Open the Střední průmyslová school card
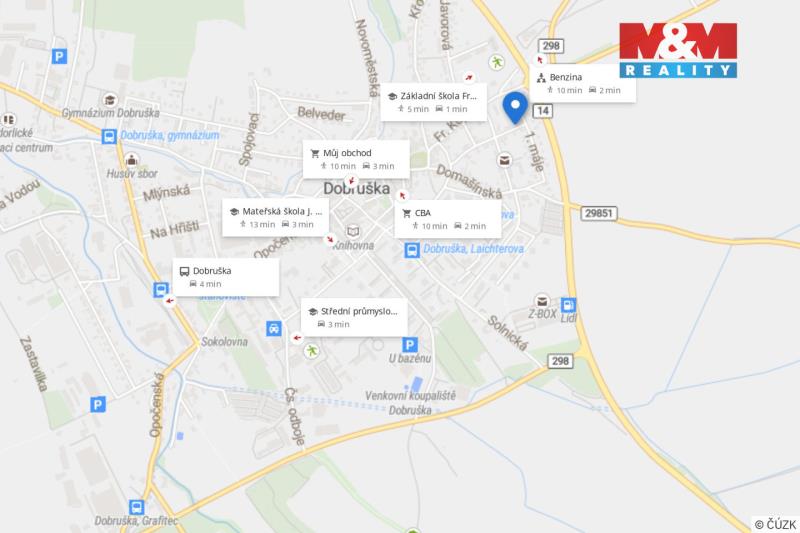 point(354,317)
